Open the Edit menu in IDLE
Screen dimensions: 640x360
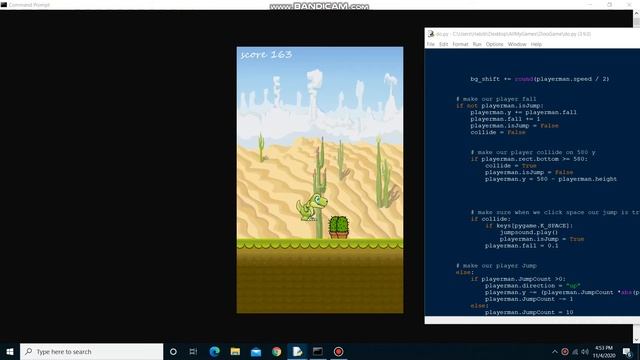444,44
